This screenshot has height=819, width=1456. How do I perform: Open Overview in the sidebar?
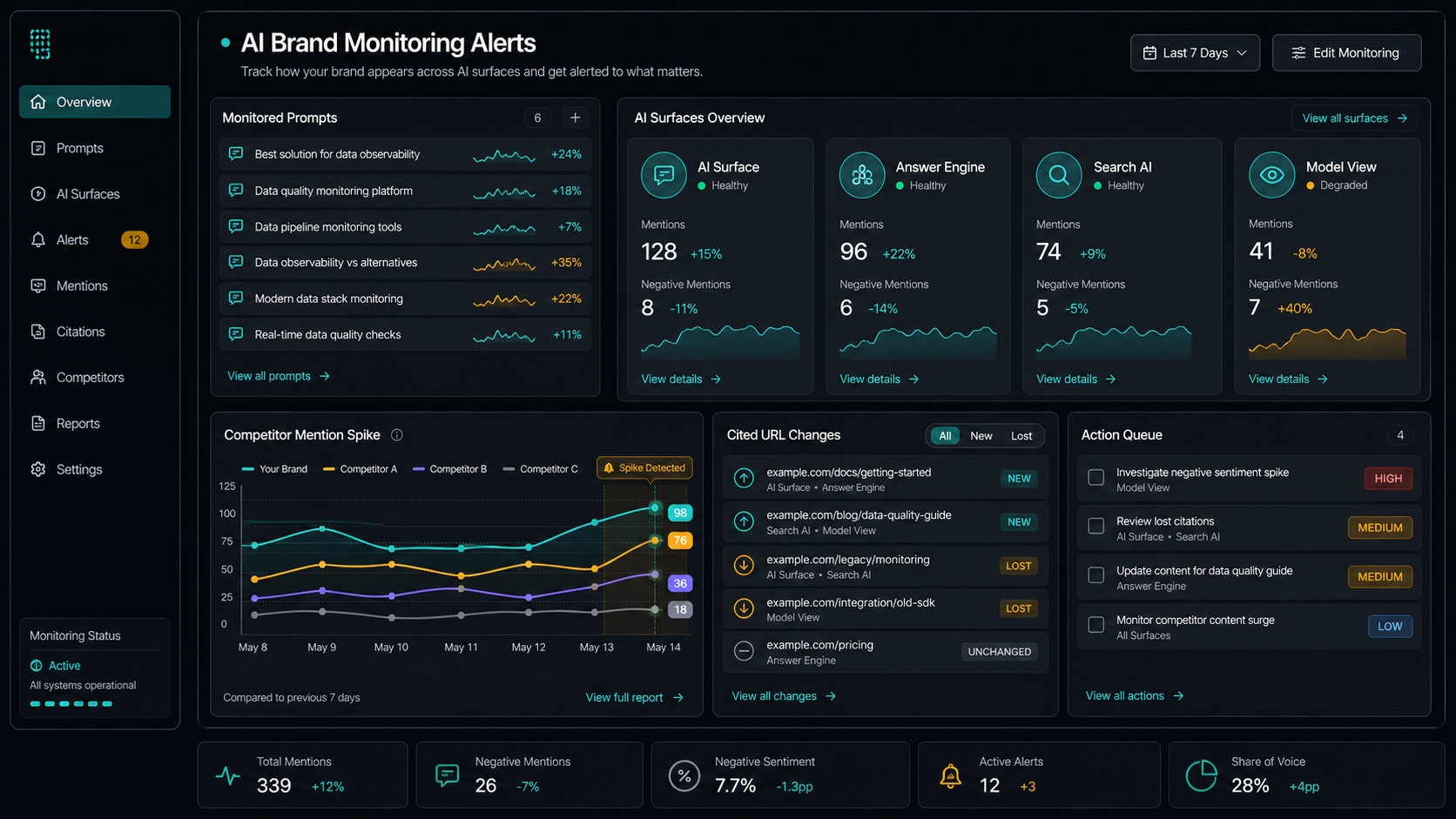(x=95, y=102)
